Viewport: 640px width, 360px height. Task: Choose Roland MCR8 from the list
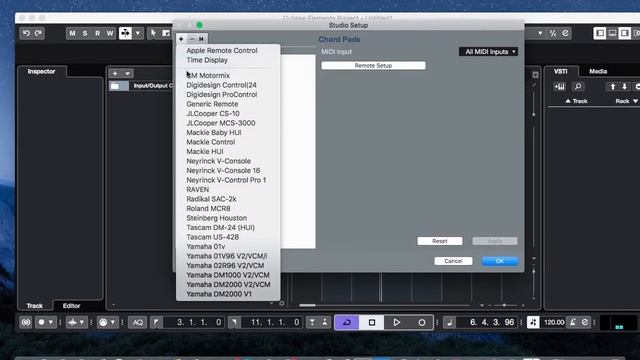[208, 209]
